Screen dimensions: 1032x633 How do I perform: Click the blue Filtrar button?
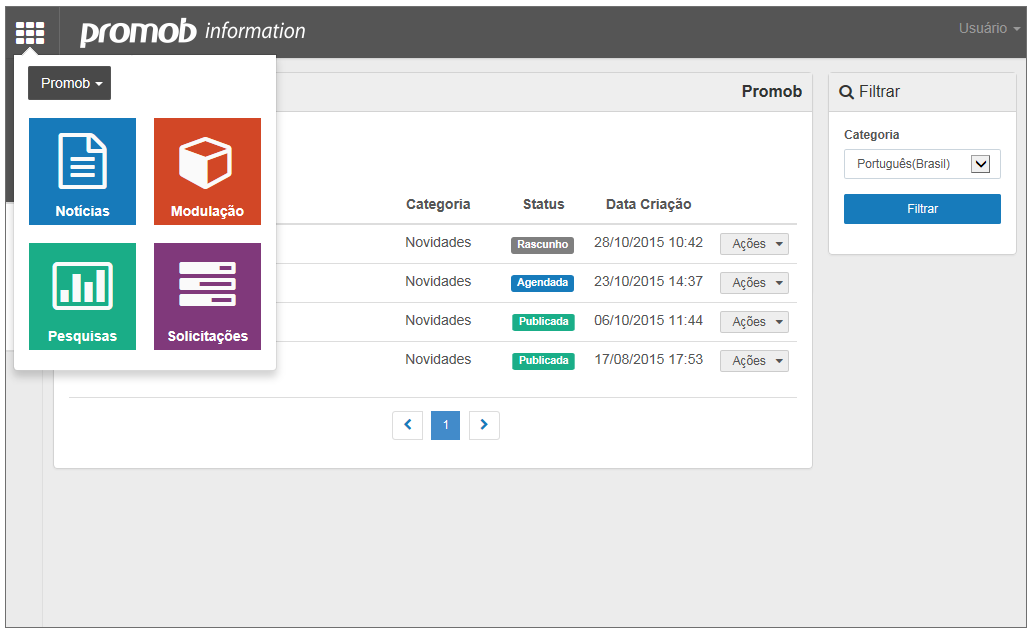coord(922,209)
